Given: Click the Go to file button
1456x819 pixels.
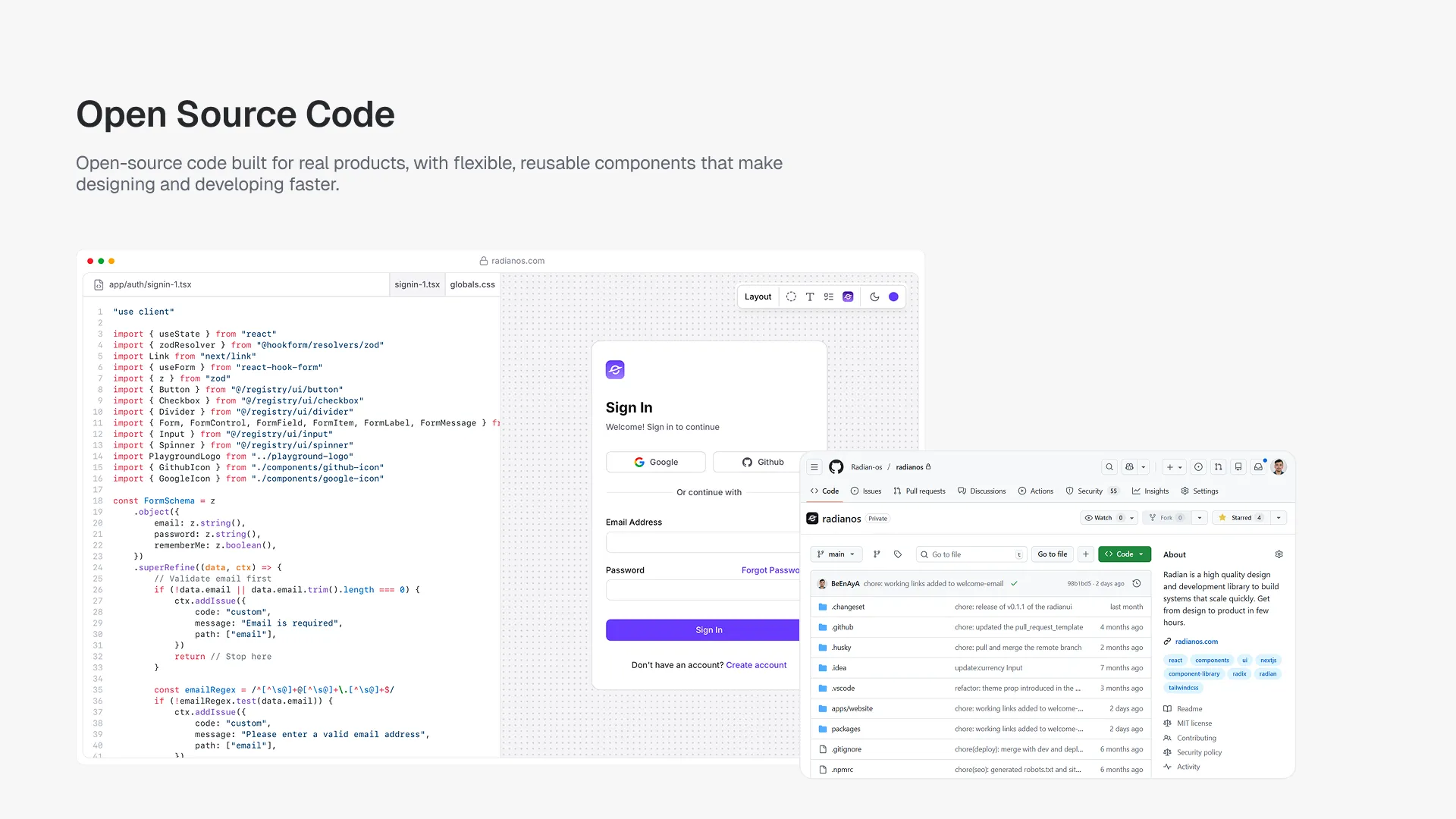Looking at the screenshot, I should tap(1053, 554).
